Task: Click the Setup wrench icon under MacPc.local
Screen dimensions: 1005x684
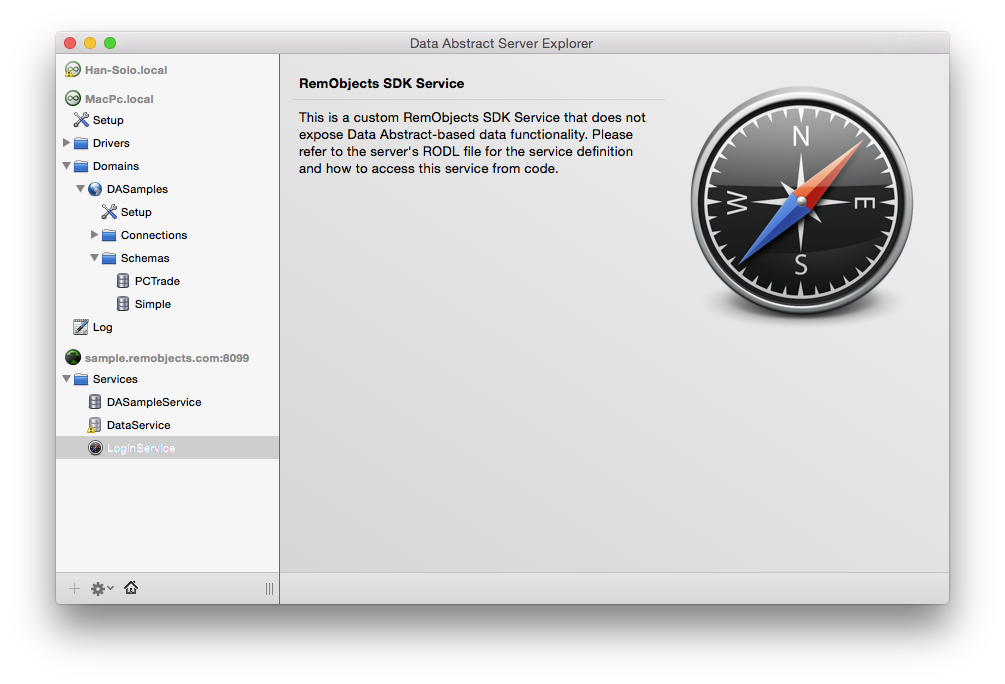Action: coord(81,120)
